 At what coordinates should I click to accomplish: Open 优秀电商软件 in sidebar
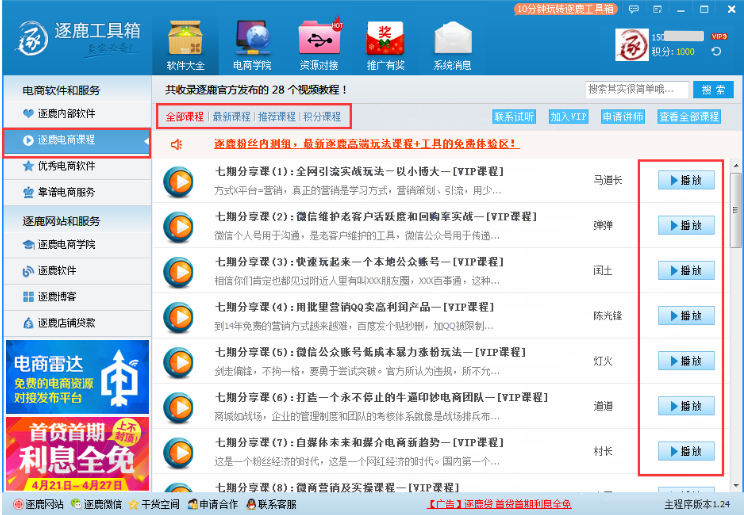click(x=77, y=166)
